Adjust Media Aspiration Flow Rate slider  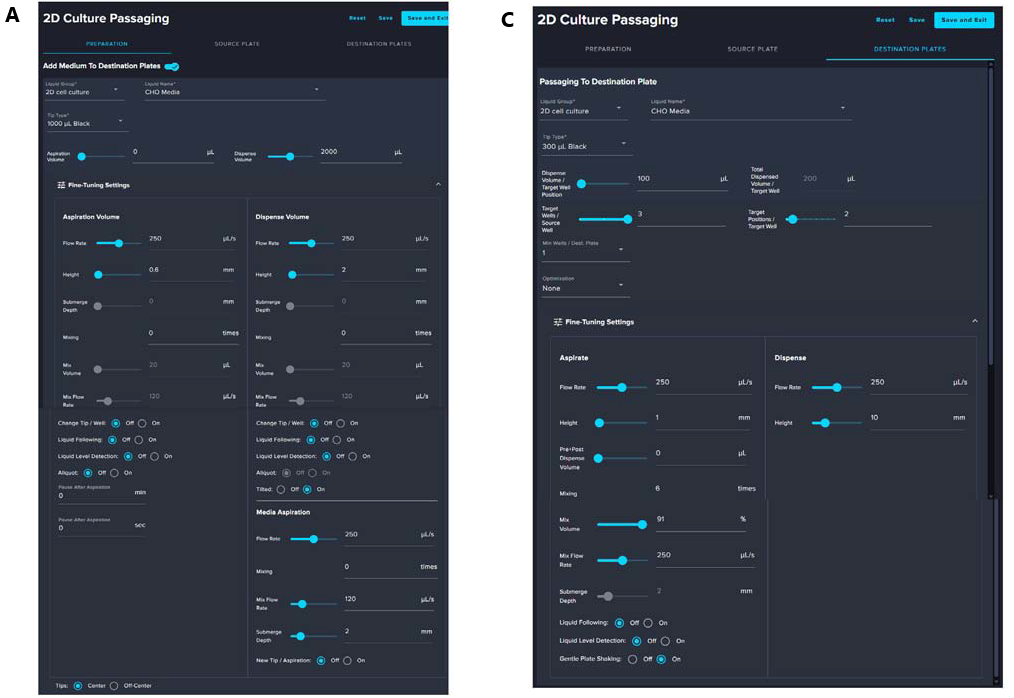(x=313, y=539)
